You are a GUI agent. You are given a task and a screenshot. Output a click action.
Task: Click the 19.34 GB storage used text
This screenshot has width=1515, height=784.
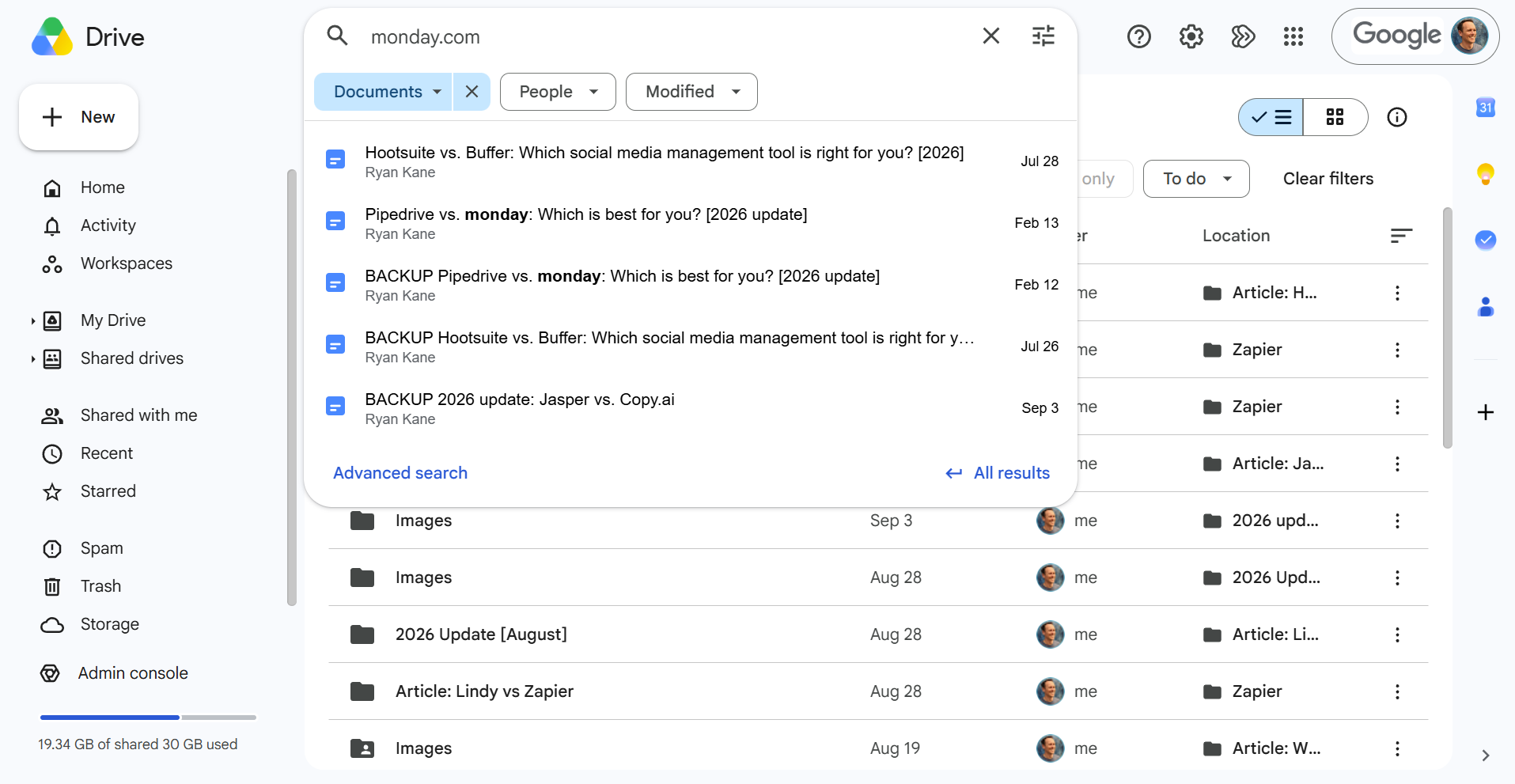coord(138,744)
